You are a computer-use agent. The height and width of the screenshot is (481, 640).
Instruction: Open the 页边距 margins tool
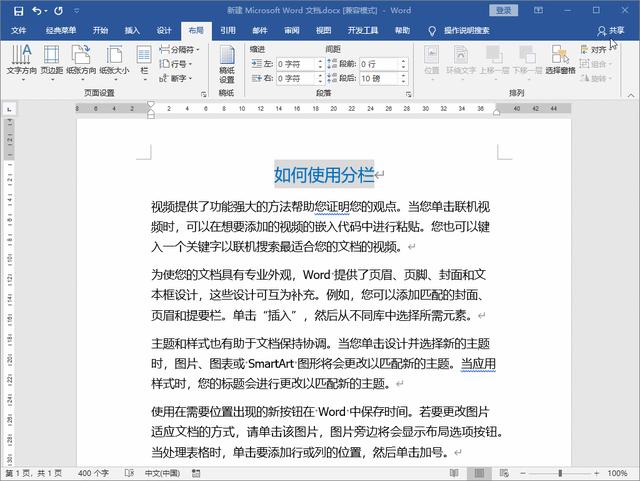[51, 62]
